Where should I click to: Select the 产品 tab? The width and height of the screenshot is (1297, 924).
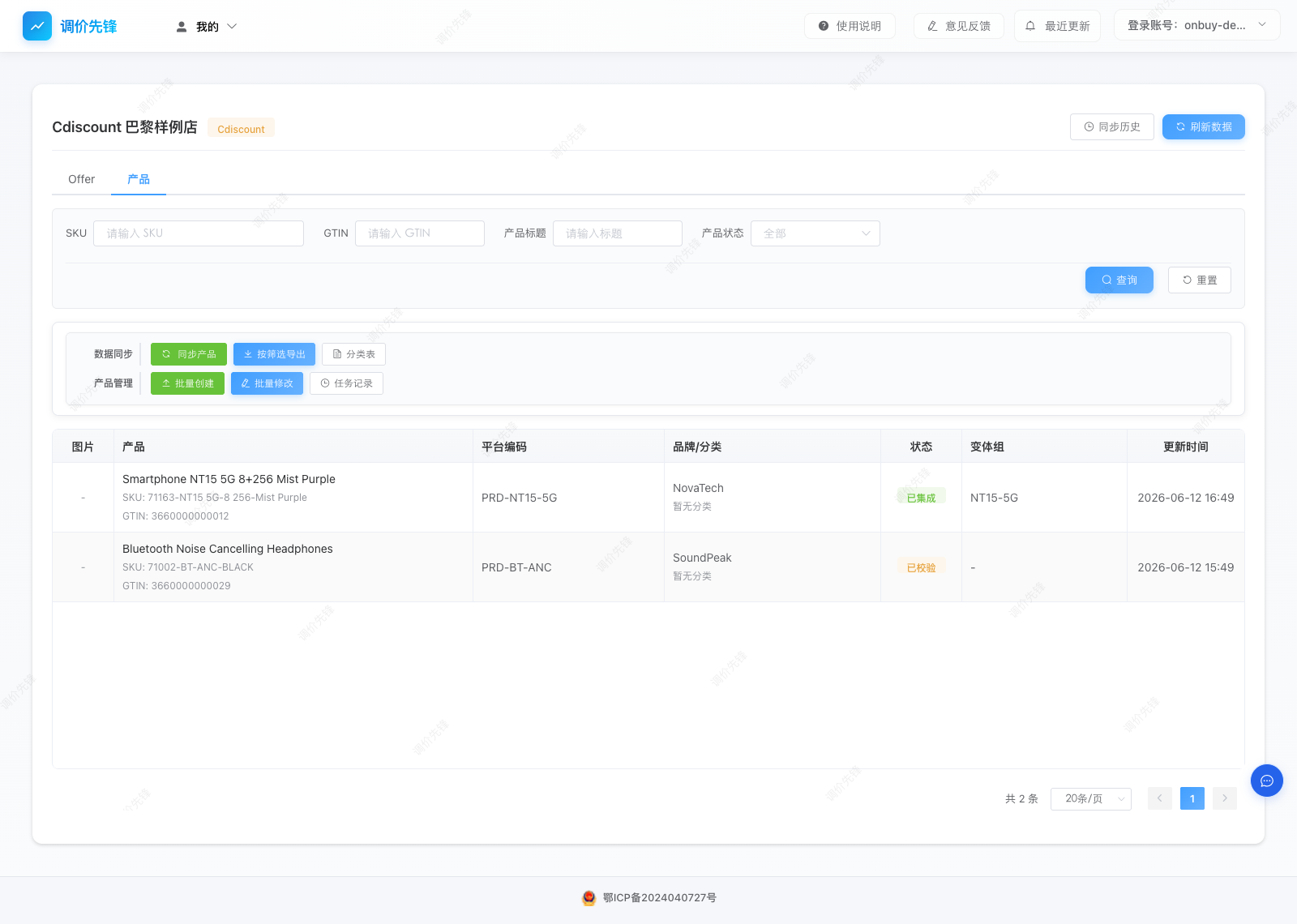139,179
